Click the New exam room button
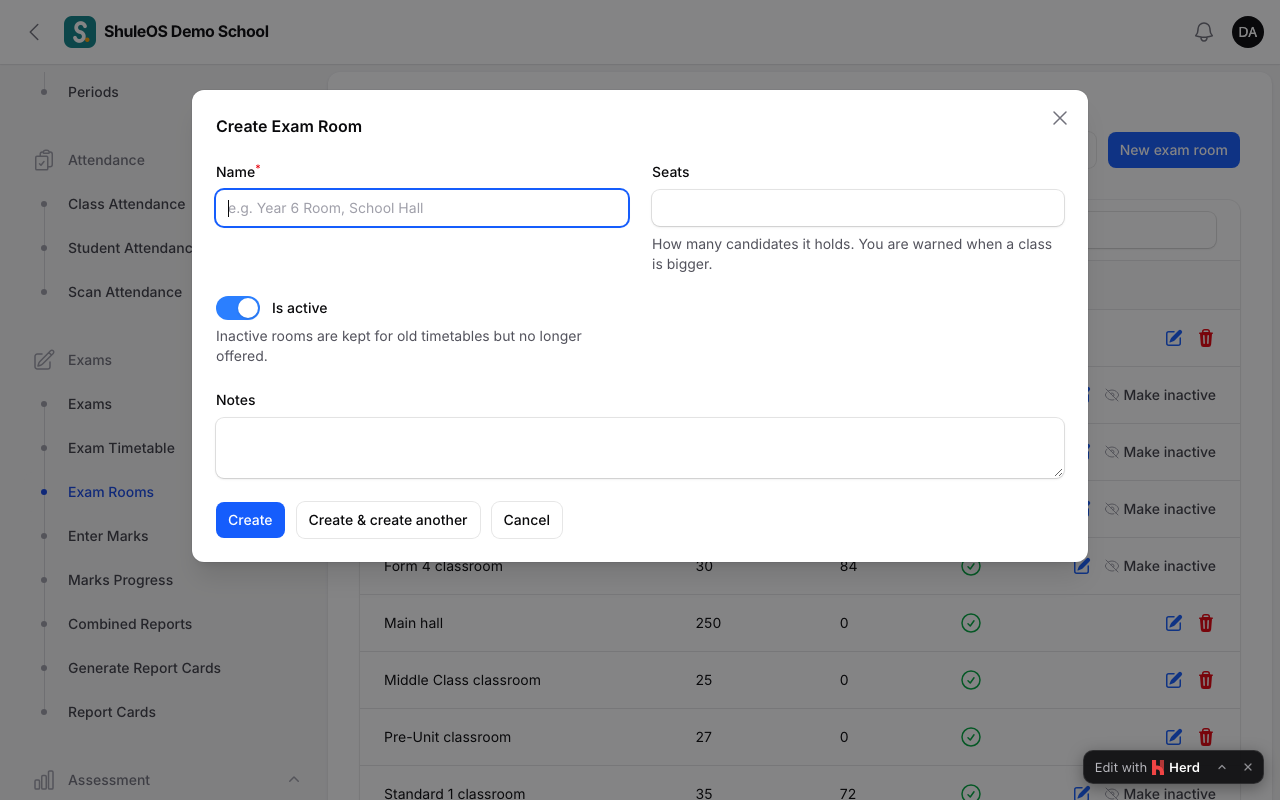Image resolution: width=1280 pixels, height=800 pixels. [x=1174, y=150]
